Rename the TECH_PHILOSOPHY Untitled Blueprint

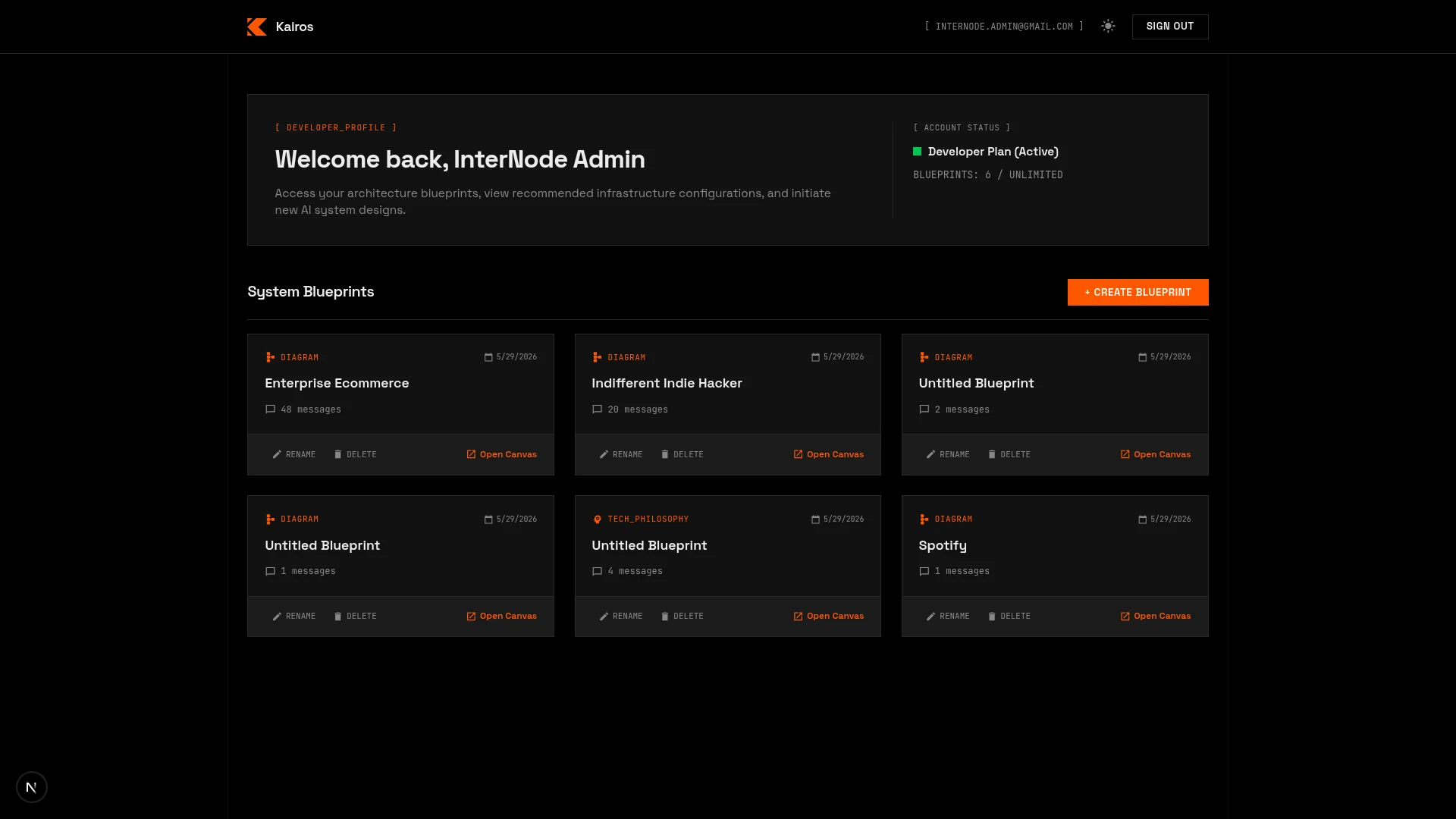pos(621,616)
